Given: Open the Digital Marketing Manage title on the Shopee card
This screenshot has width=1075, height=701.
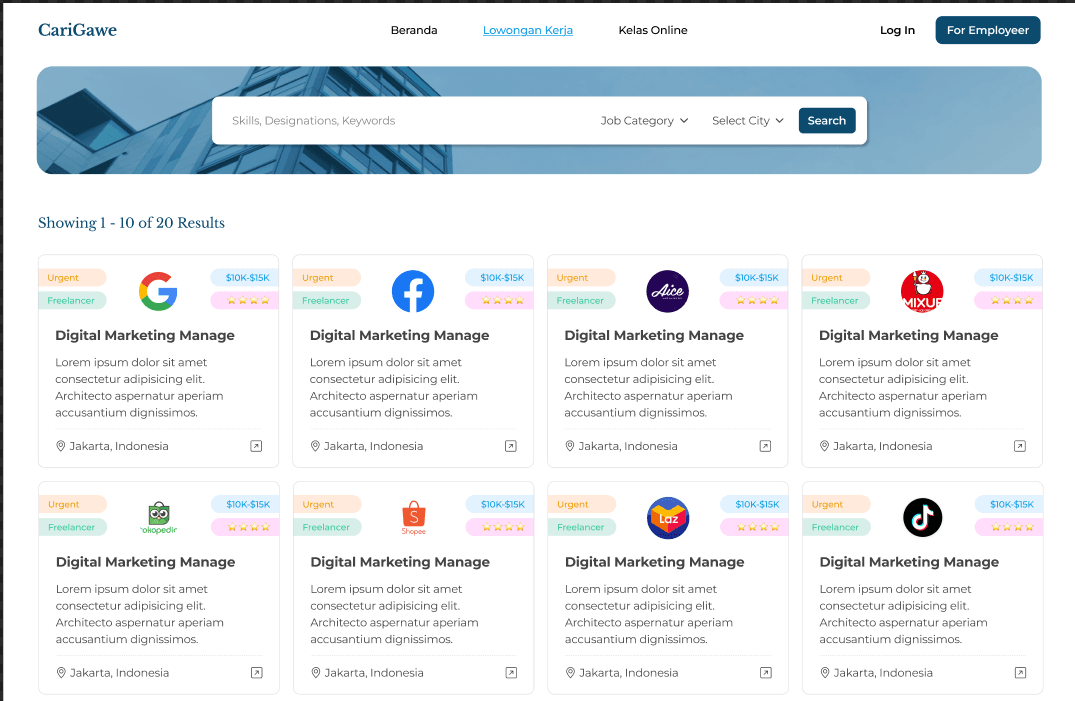Looking at the screenshot, I should (400, 562).
